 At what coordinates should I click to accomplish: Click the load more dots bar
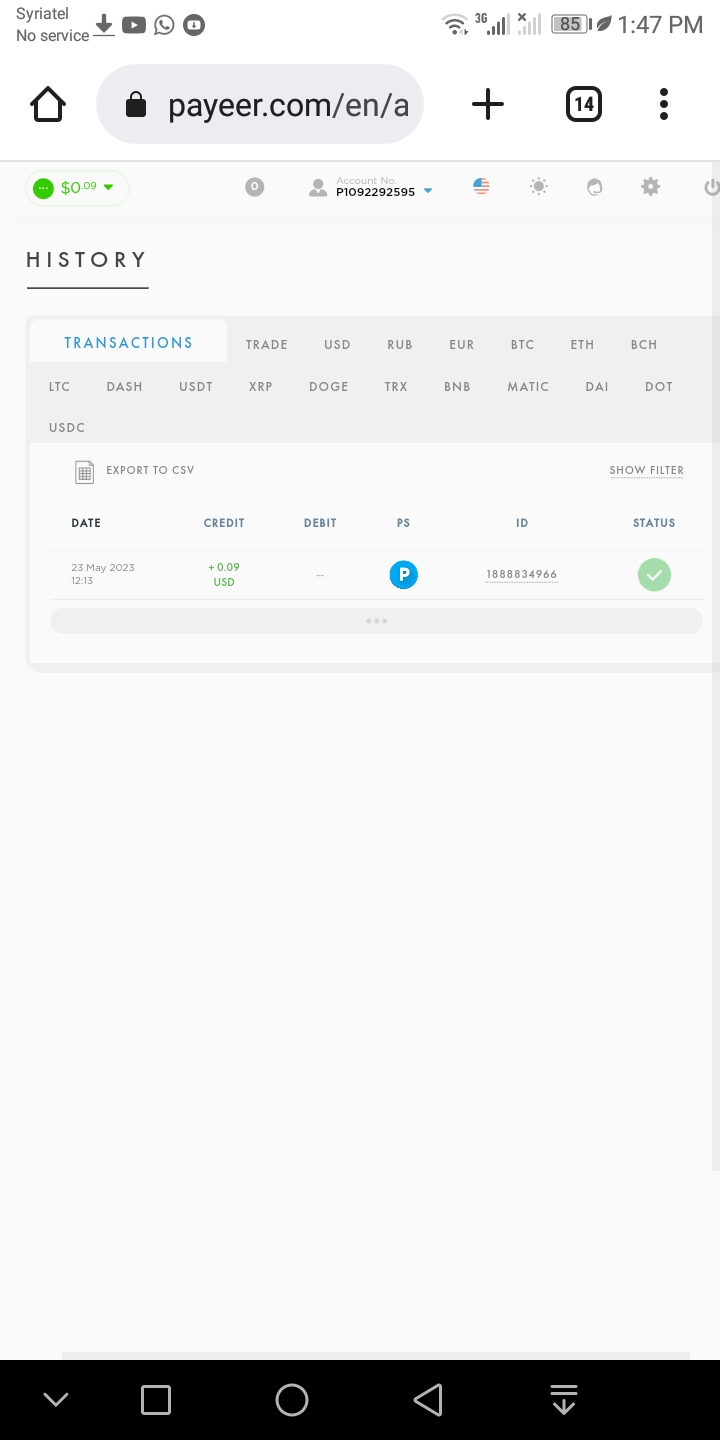(376, 621)
